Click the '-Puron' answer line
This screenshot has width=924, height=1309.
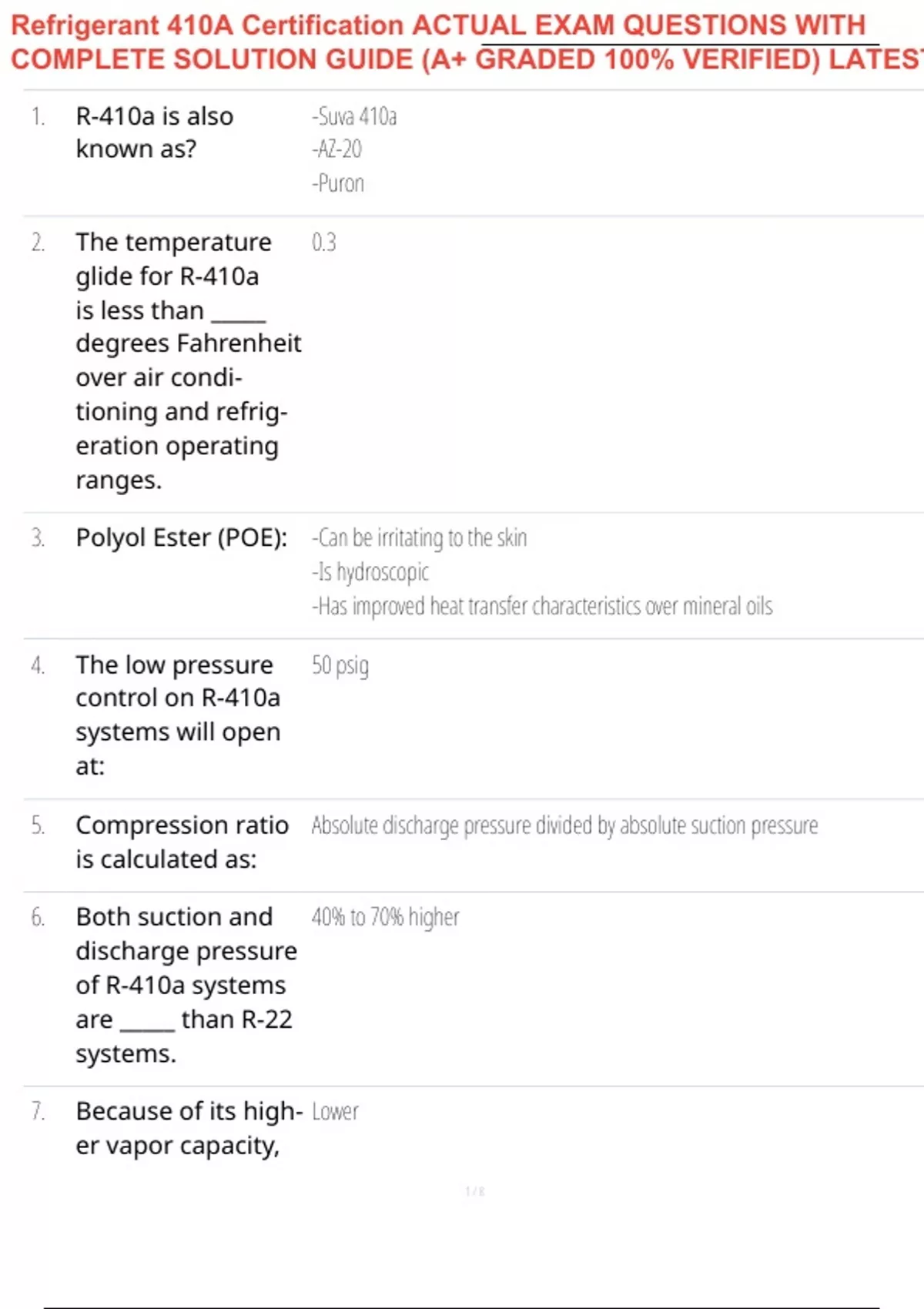tap(339, 183)
